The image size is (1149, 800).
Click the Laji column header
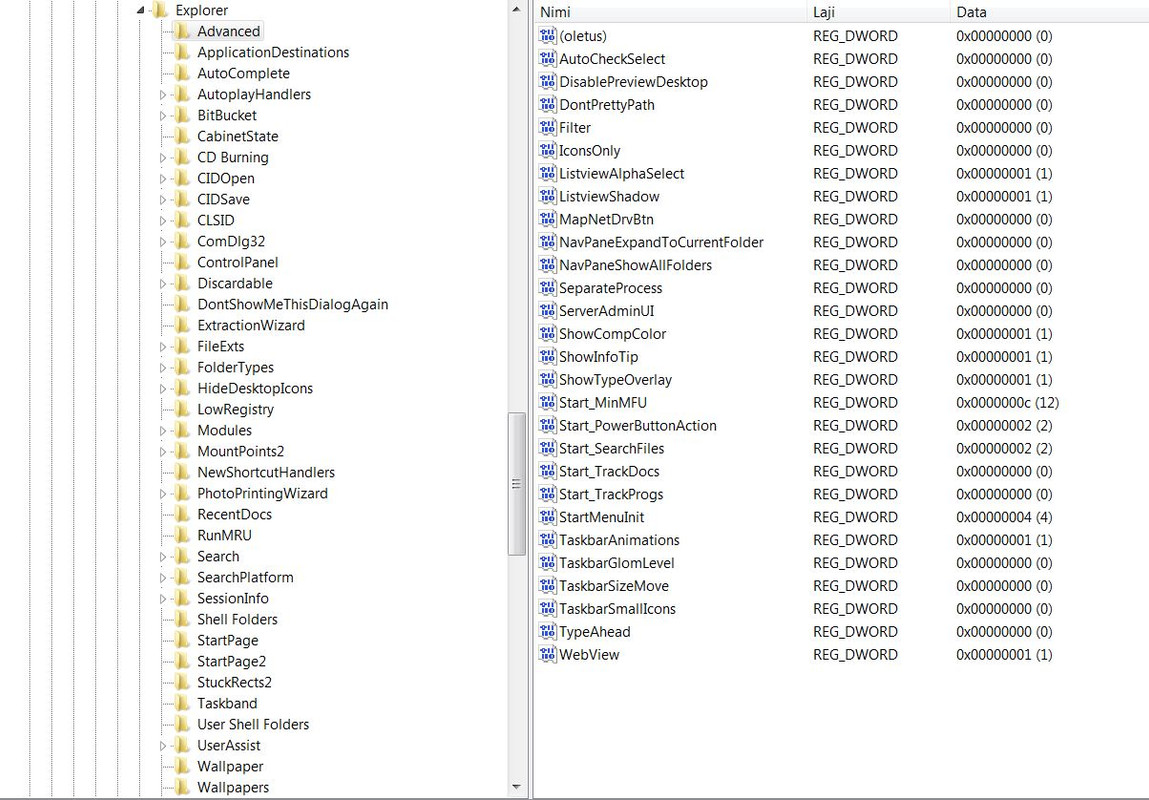tap(878, 12)
